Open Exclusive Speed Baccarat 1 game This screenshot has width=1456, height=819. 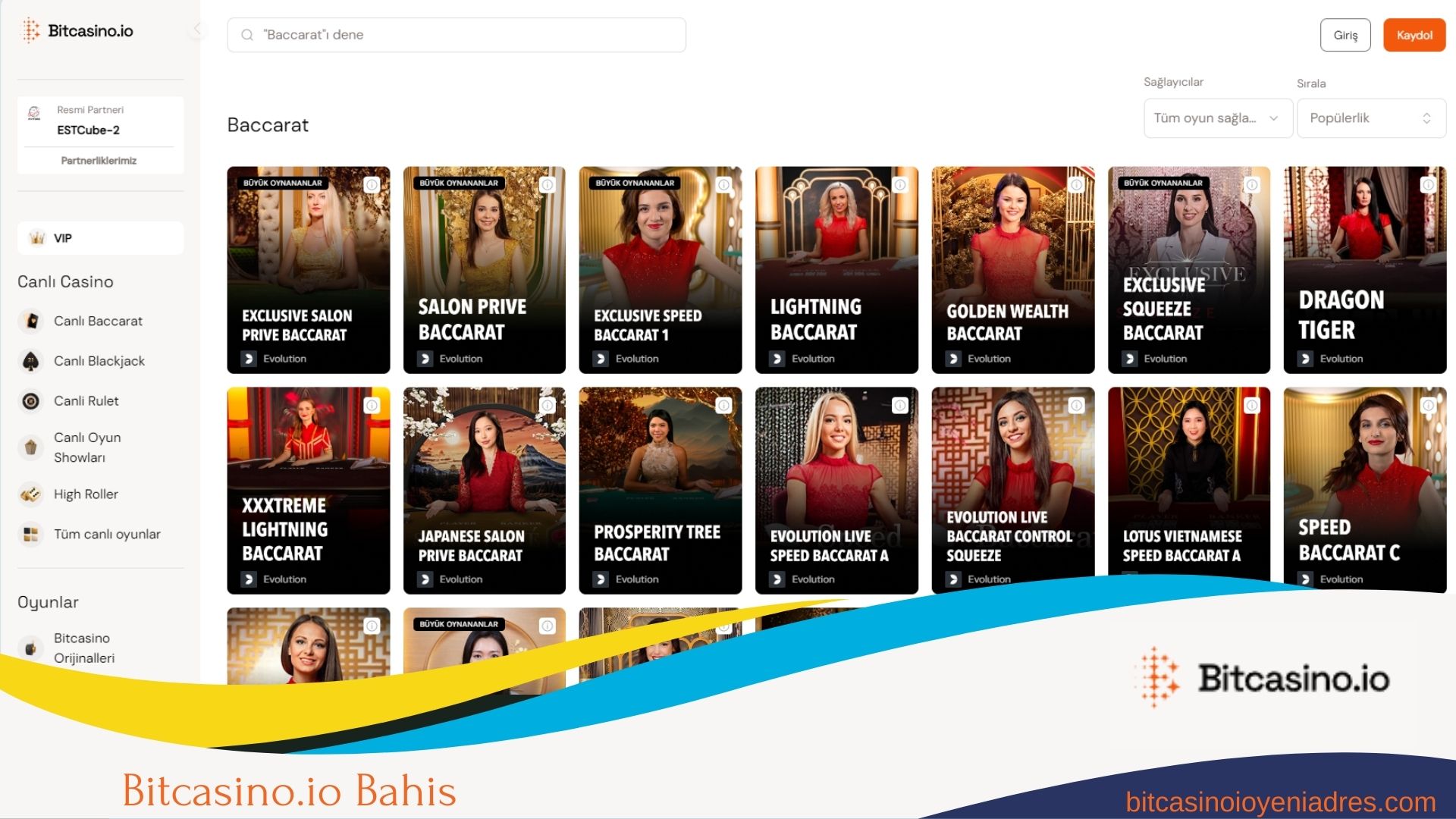661,270
